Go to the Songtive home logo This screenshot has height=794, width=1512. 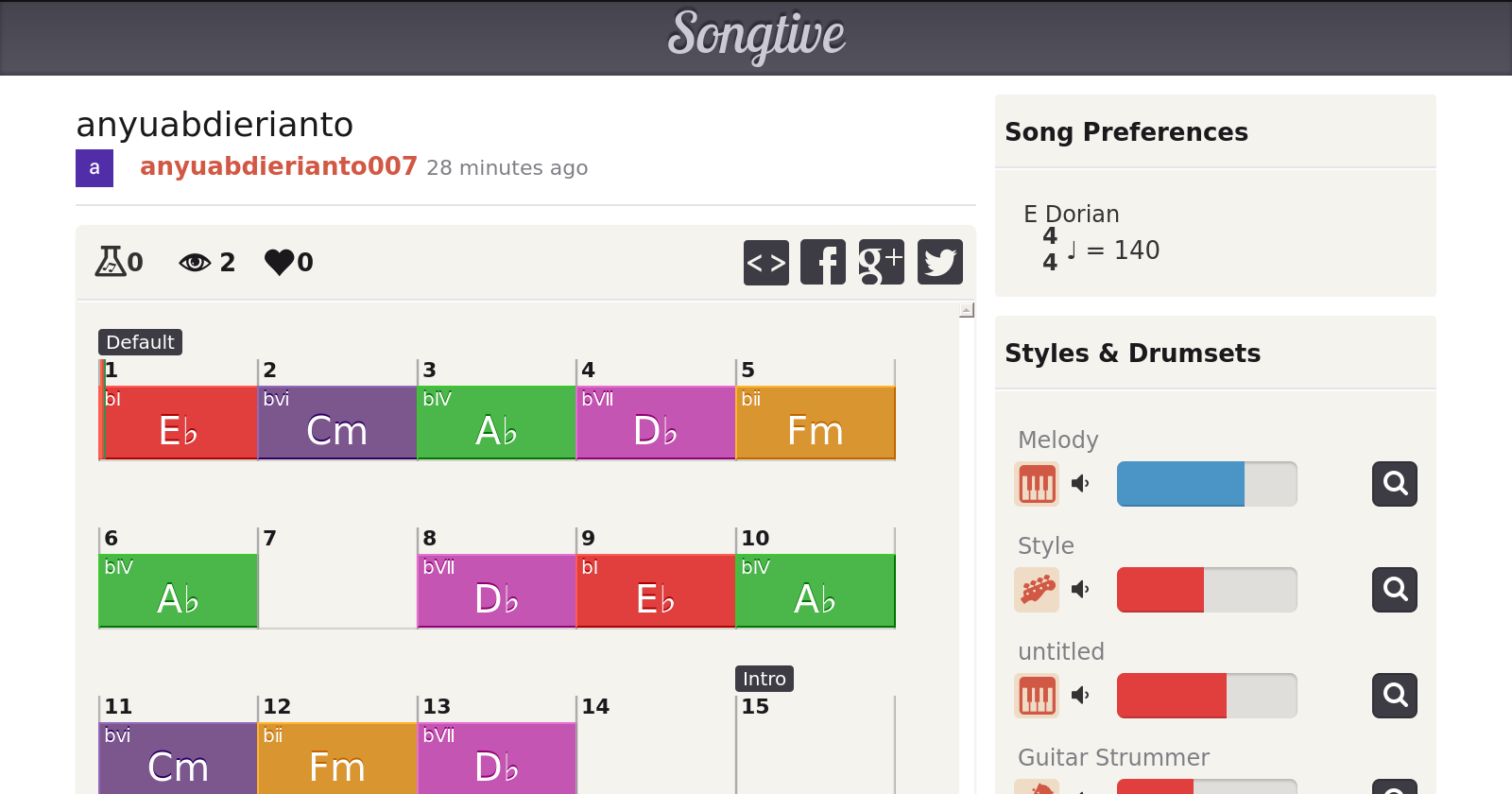[756, 36]
